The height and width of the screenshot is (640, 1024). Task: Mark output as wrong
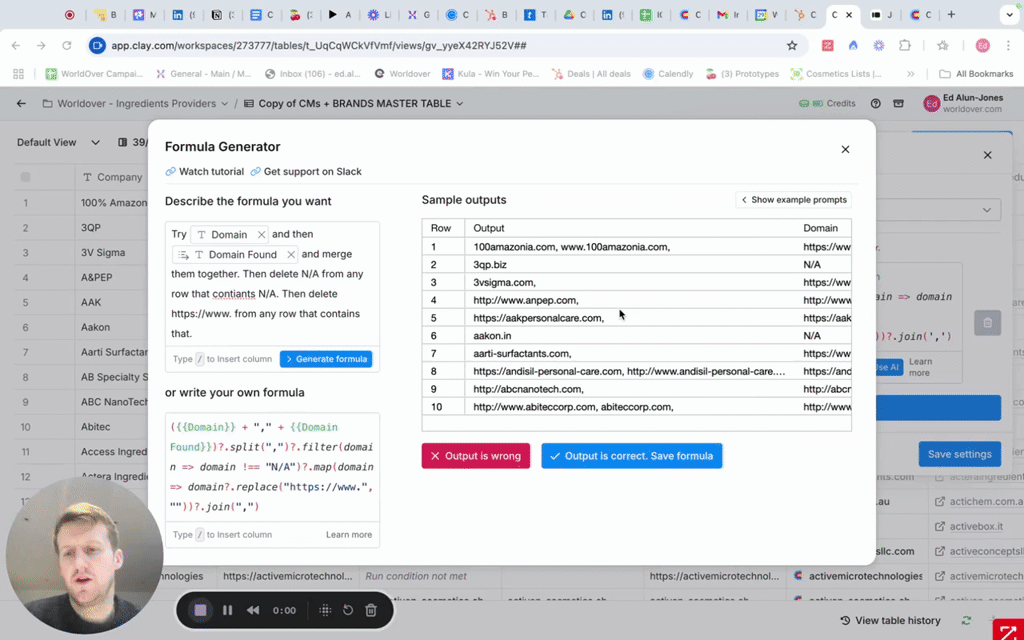tap(475, 456)
